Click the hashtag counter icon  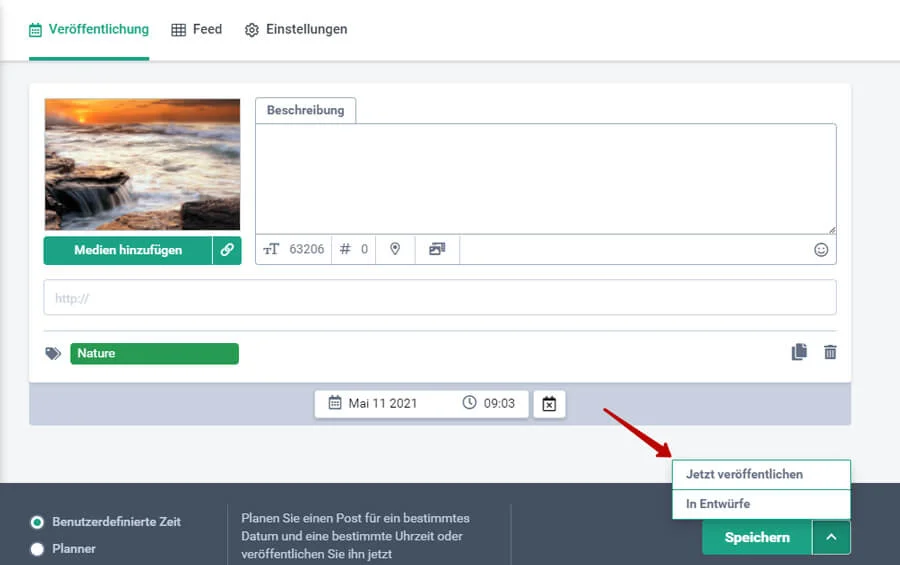pyautogui.click(x=345, y=250)
